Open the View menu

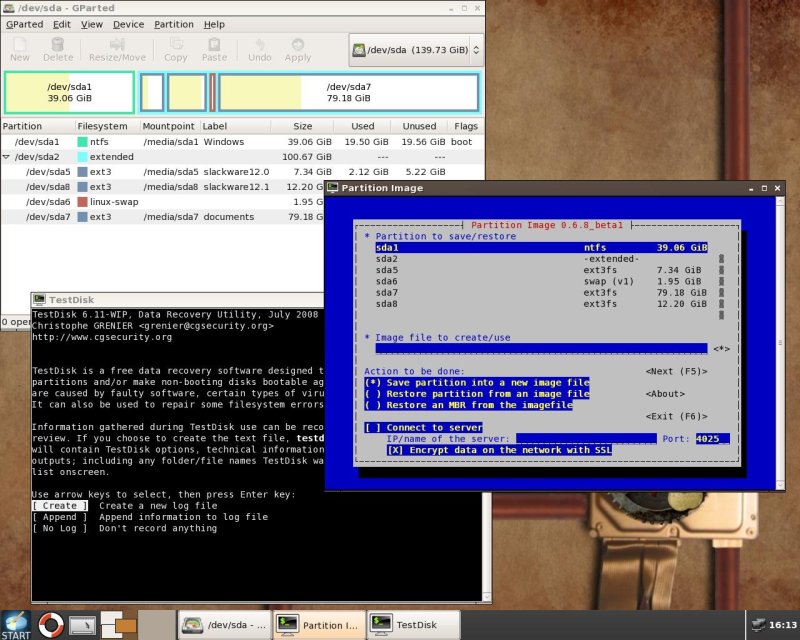point(92,24)
